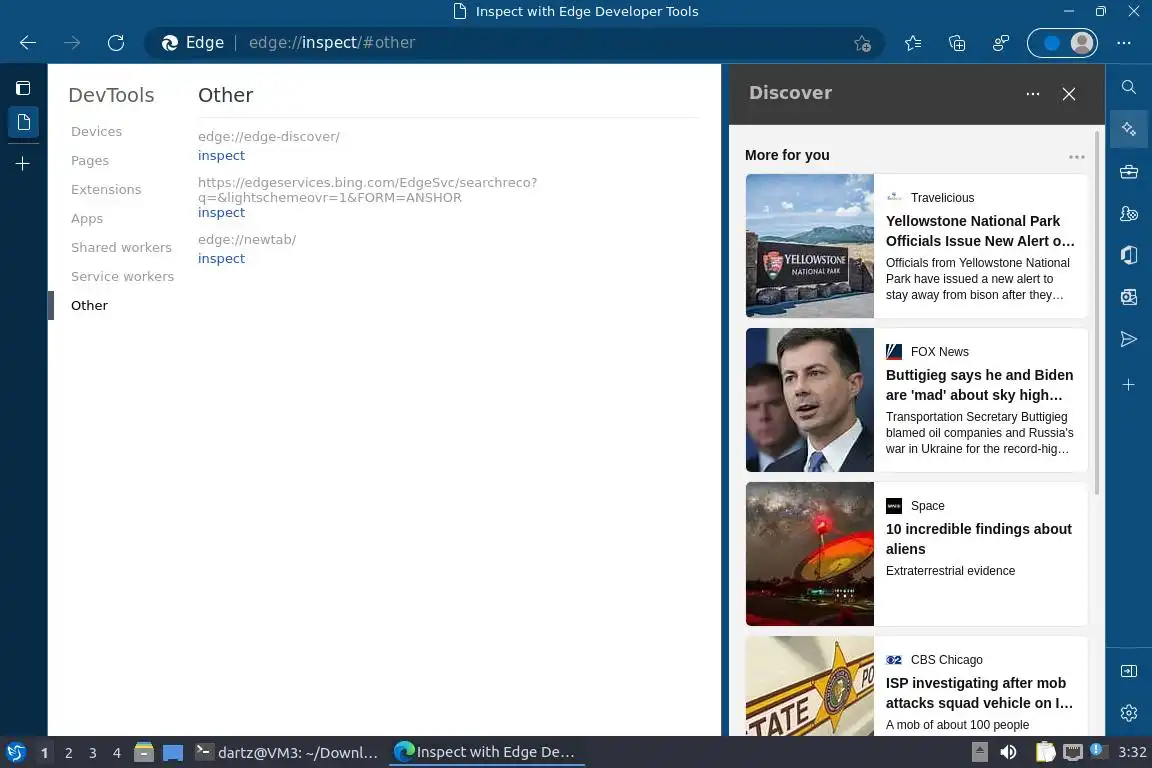Close the Discover panel

point(1069,94)
